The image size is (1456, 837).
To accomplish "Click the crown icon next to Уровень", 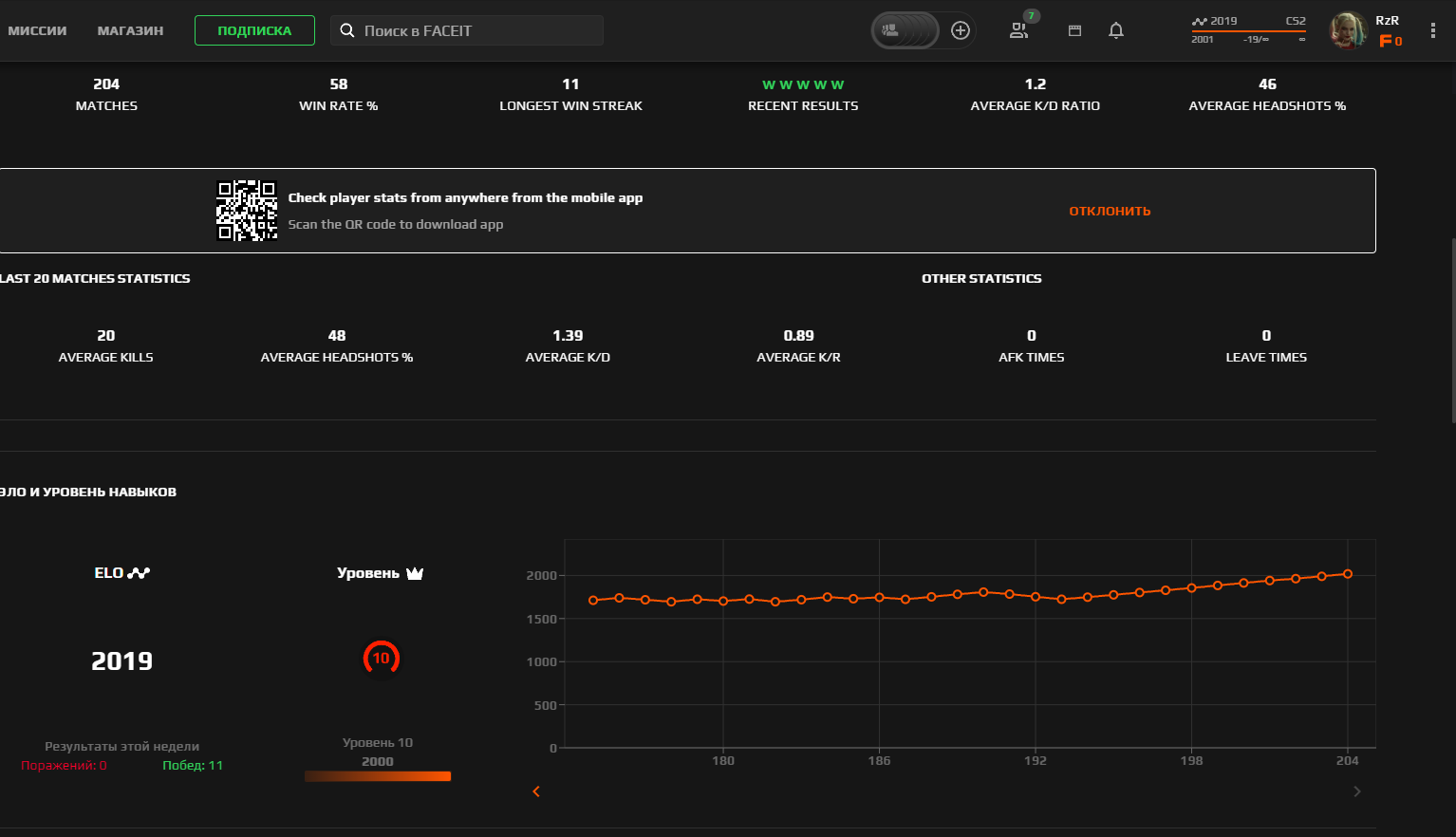I will [415, 573].
